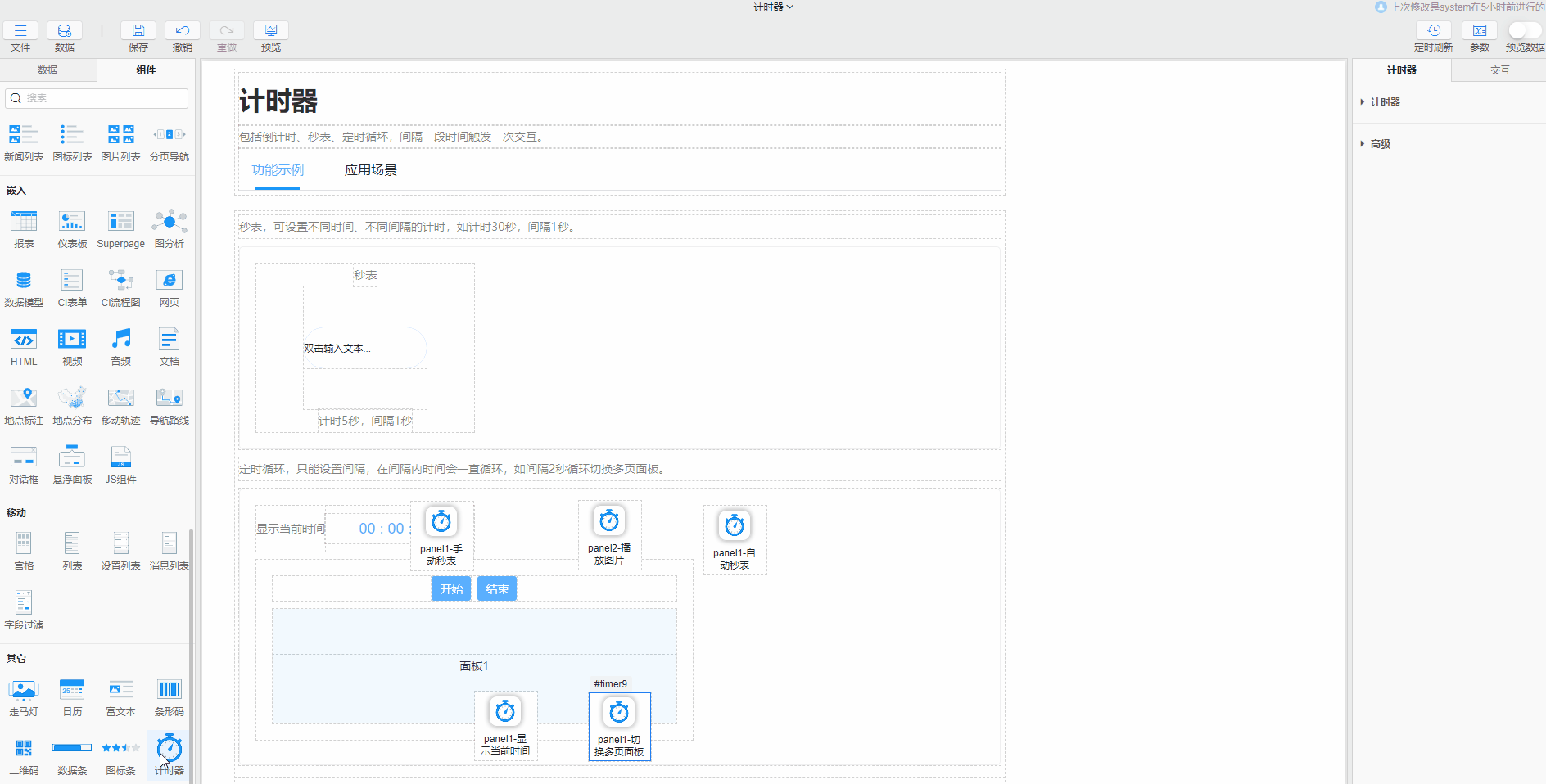Open the 计时器 title dropdown at top
Image resolution: width=1546 pixels, height=784 pixels.
[773, 7]
